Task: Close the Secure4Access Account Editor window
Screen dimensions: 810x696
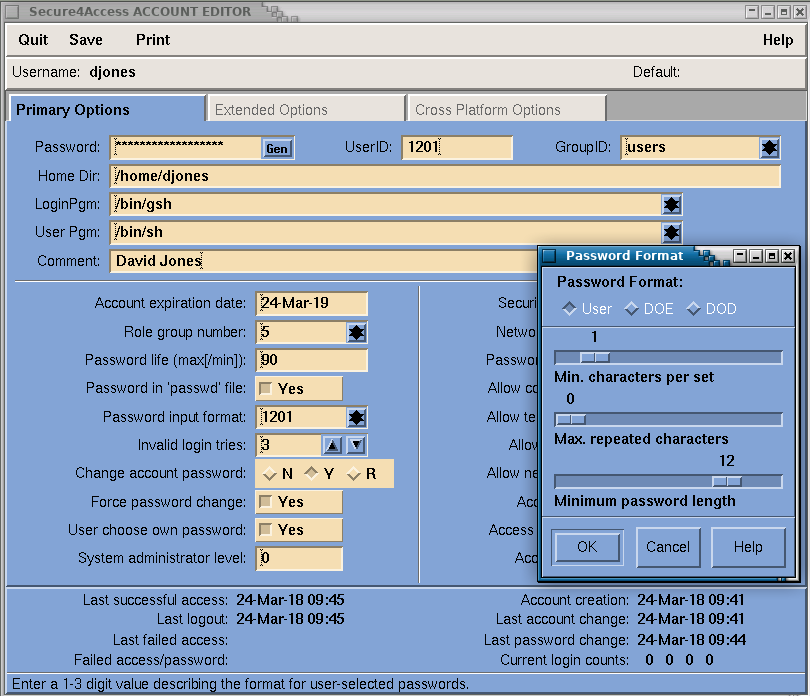Action: [x=800, y=12]
